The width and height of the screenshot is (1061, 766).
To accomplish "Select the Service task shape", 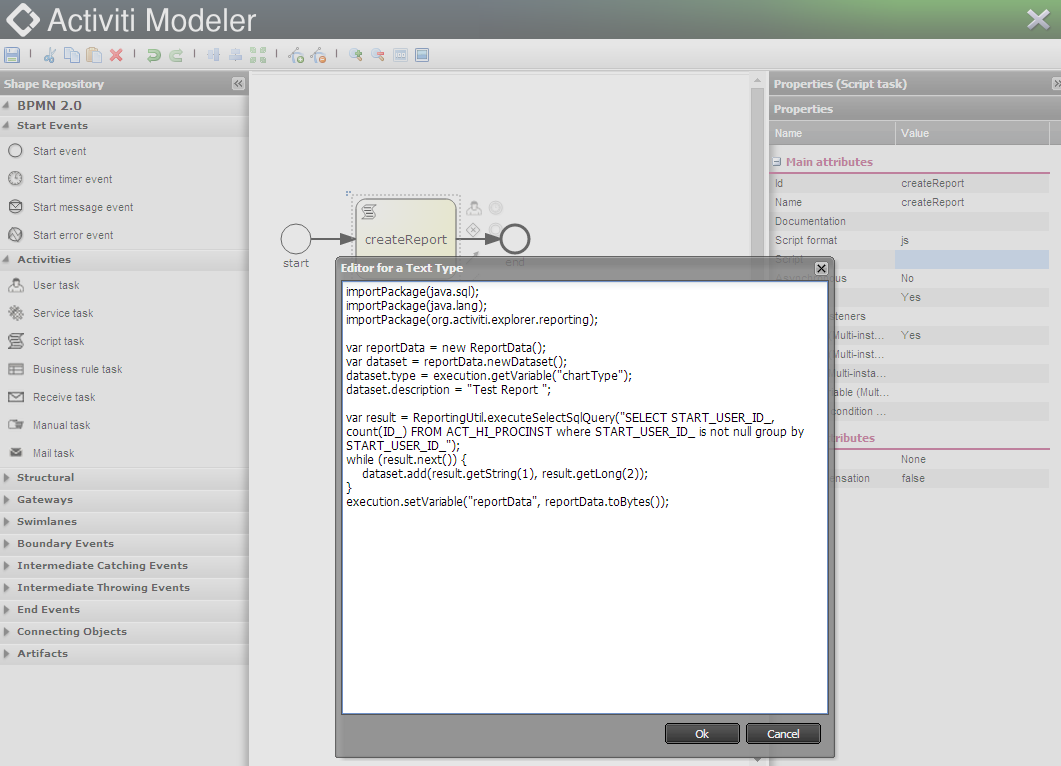I will 63,313.
